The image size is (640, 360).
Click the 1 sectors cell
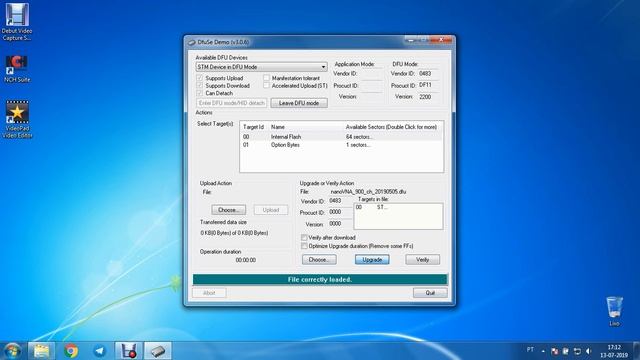coord(358,145)
